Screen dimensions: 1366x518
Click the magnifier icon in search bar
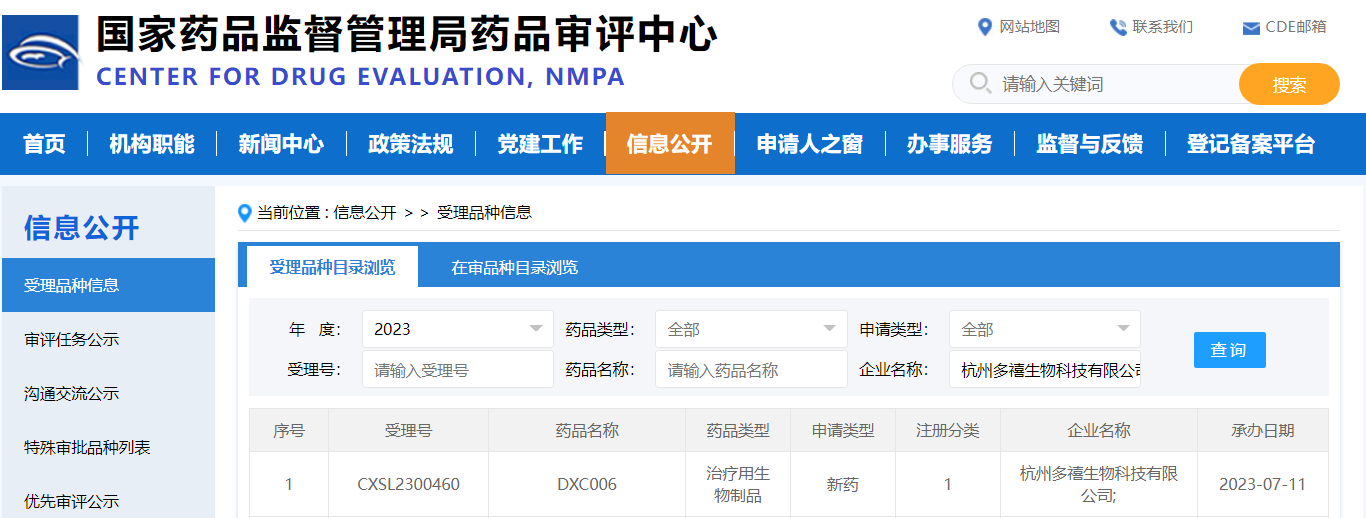981,84
